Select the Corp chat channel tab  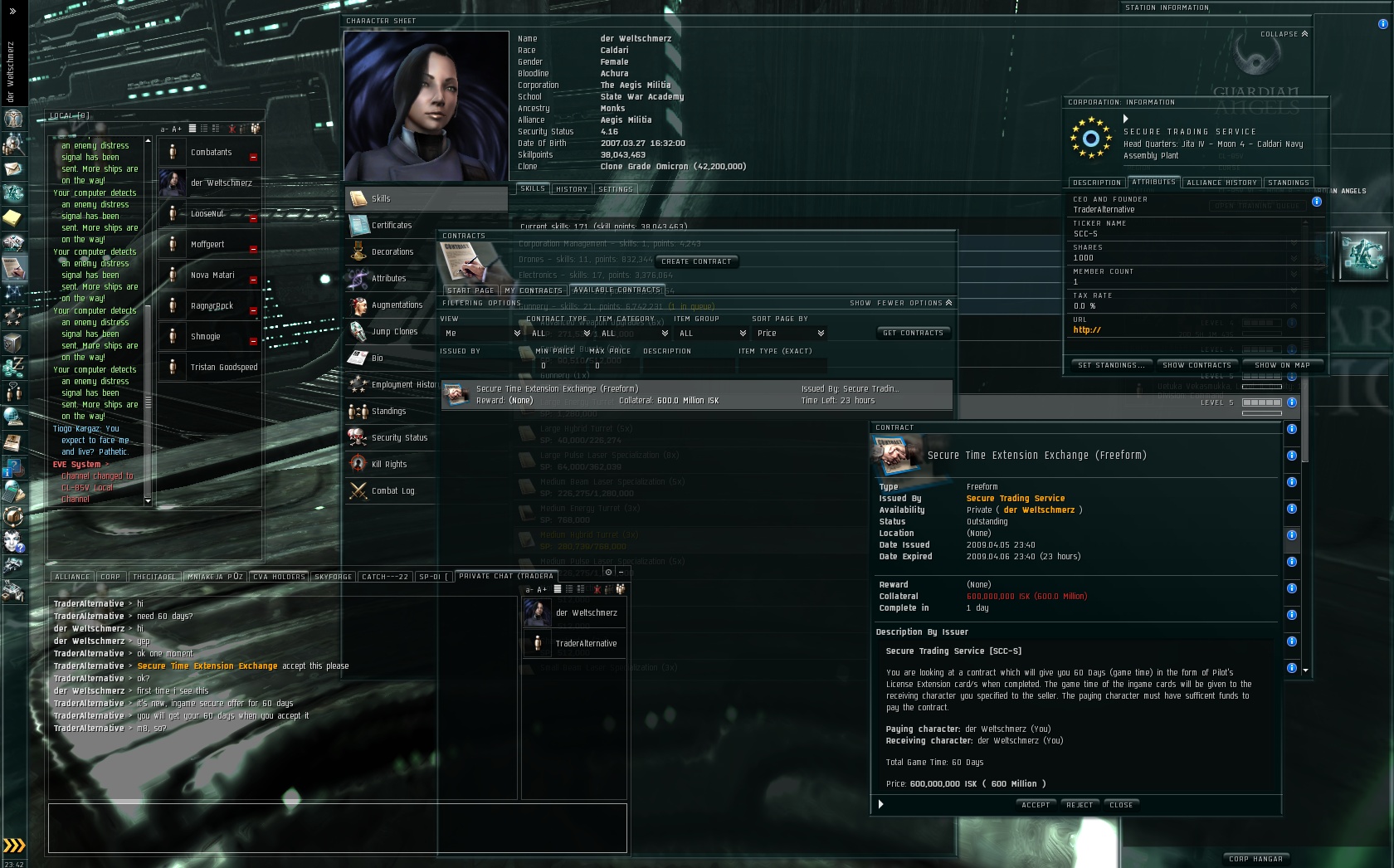coord(110,577)
